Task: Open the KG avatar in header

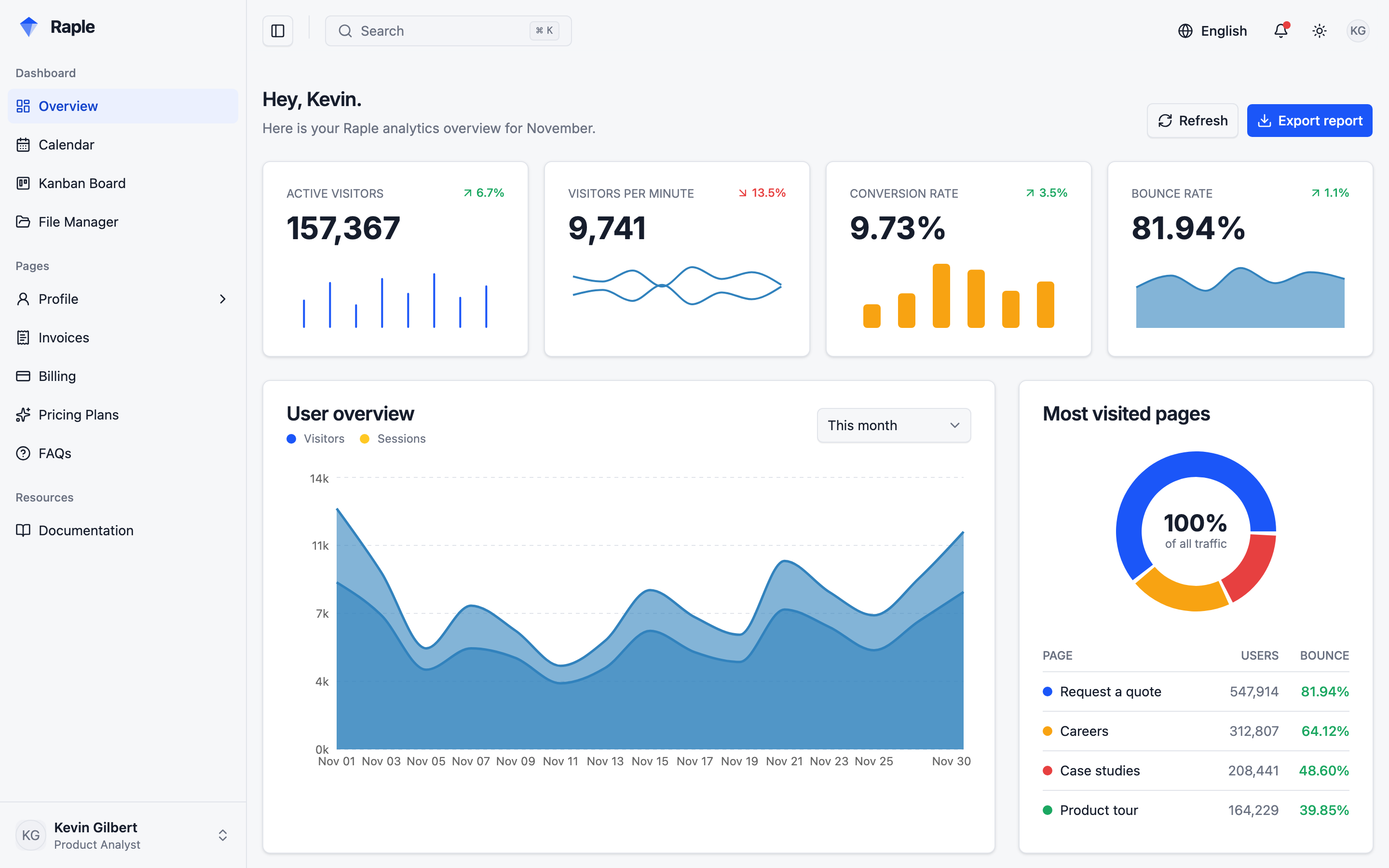Action: pyautogui.click(x=1358, y=31)
